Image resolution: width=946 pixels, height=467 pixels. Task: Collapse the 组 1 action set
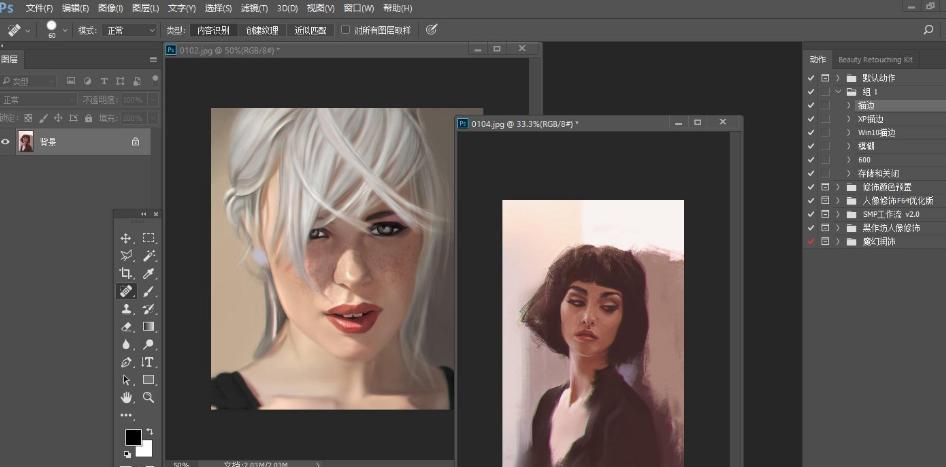coord(838,92)
